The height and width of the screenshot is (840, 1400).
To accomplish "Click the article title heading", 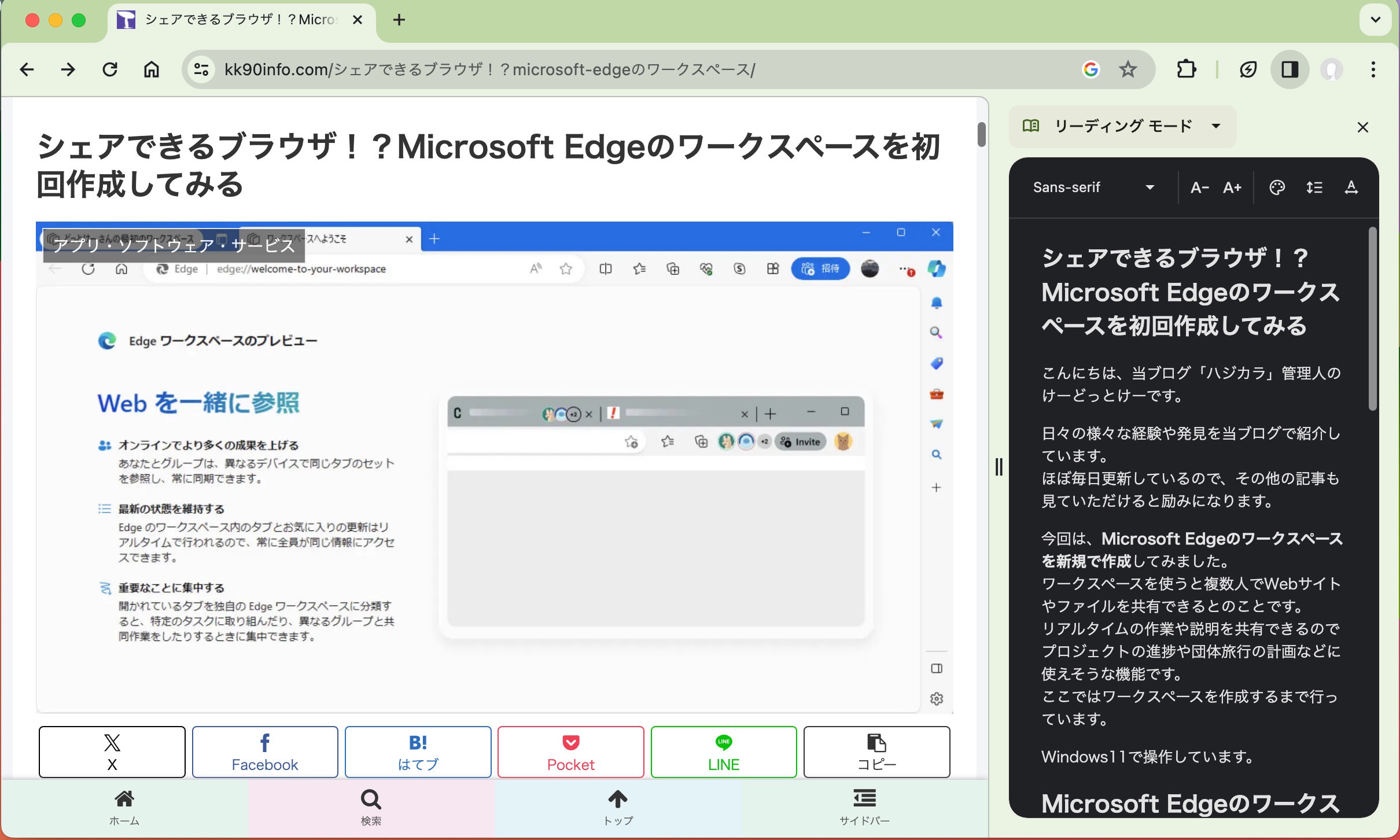I will pyautogui.click(x=489, y=165).
